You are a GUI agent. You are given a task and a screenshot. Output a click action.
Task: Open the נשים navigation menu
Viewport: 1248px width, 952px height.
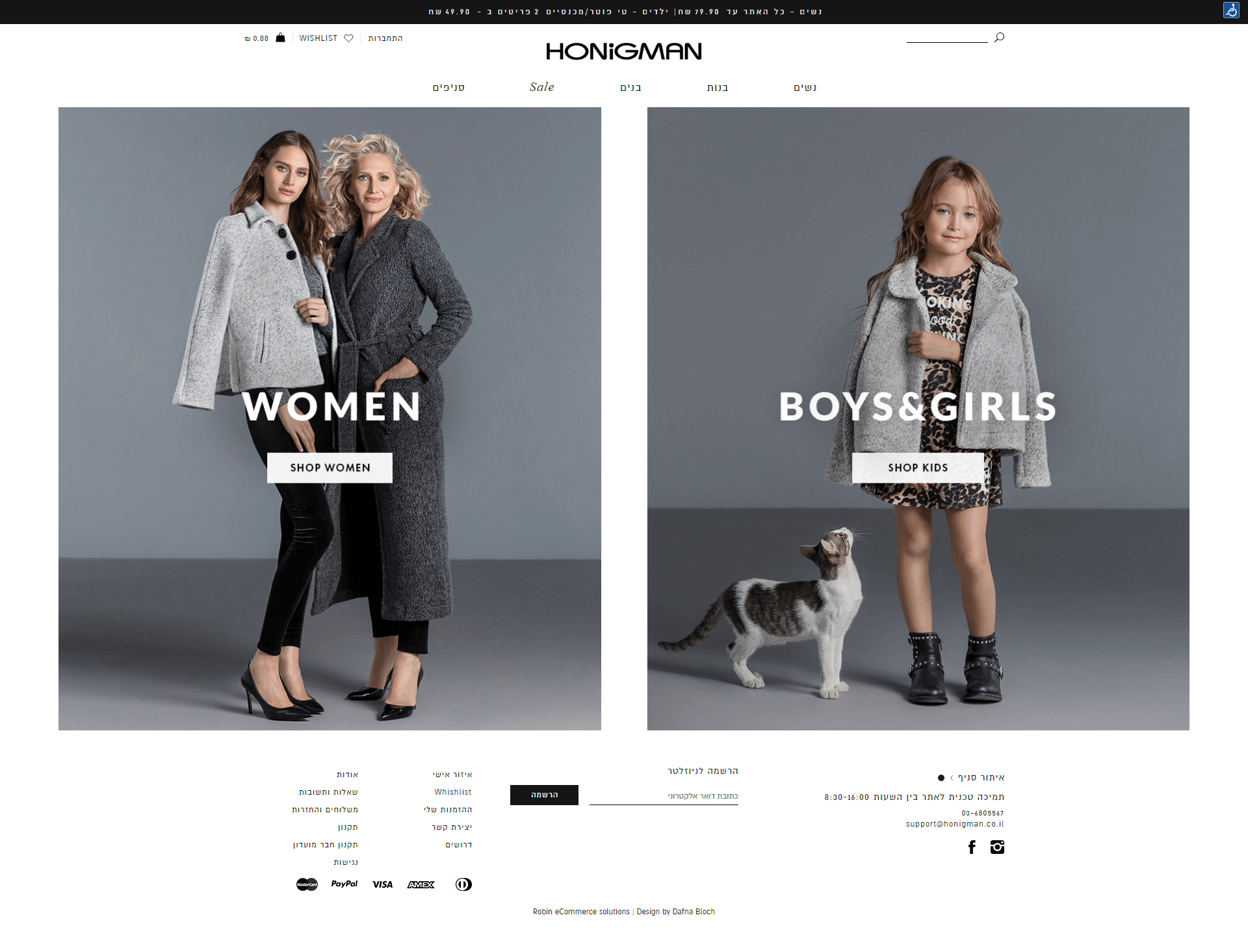805,88
